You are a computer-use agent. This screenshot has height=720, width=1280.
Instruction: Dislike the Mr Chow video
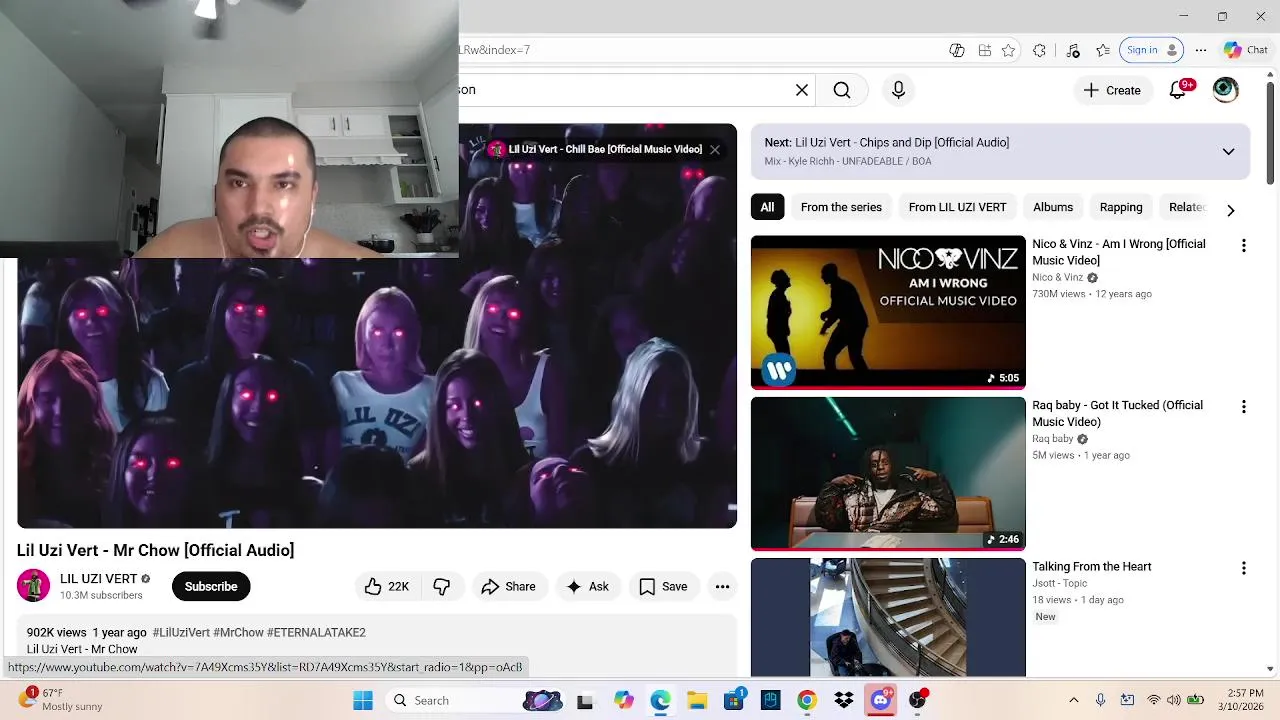(x=441, y=587)
